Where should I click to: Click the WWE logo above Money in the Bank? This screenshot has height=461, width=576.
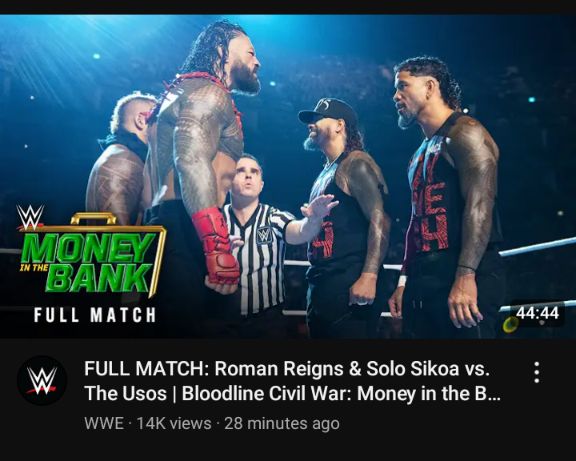30,217
